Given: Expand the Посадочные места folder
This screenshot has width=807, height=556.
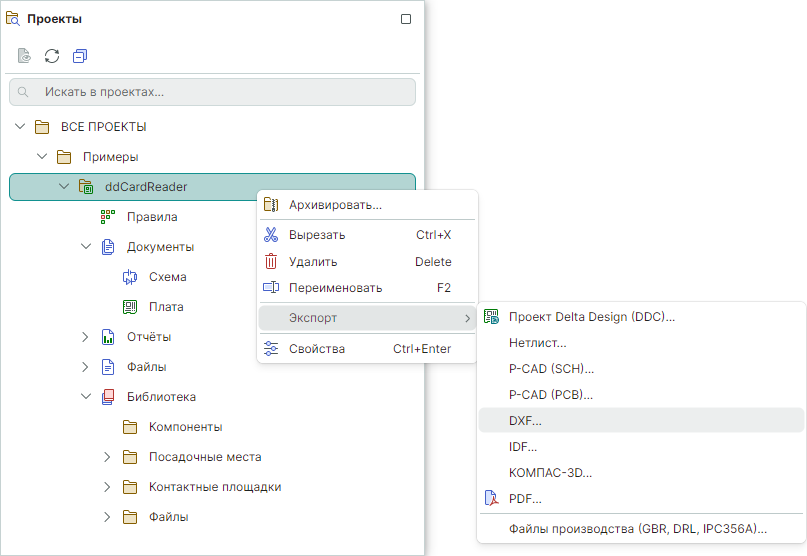Looking at the screenshot, I should click(x=108, y=457).
